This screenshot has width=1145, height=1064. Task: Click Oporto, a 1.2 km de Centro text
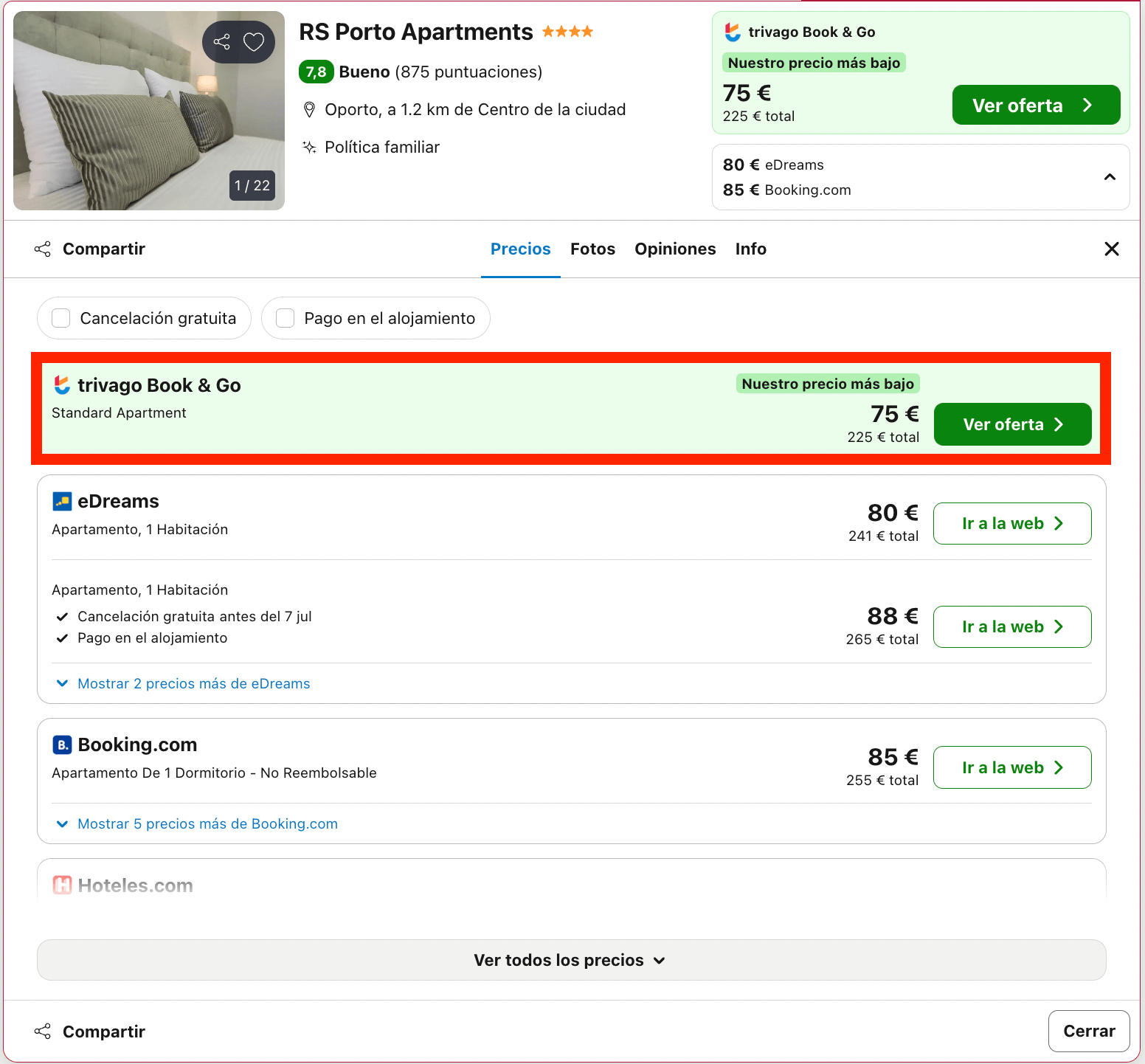pyautogui.click(x=475, y=109)
